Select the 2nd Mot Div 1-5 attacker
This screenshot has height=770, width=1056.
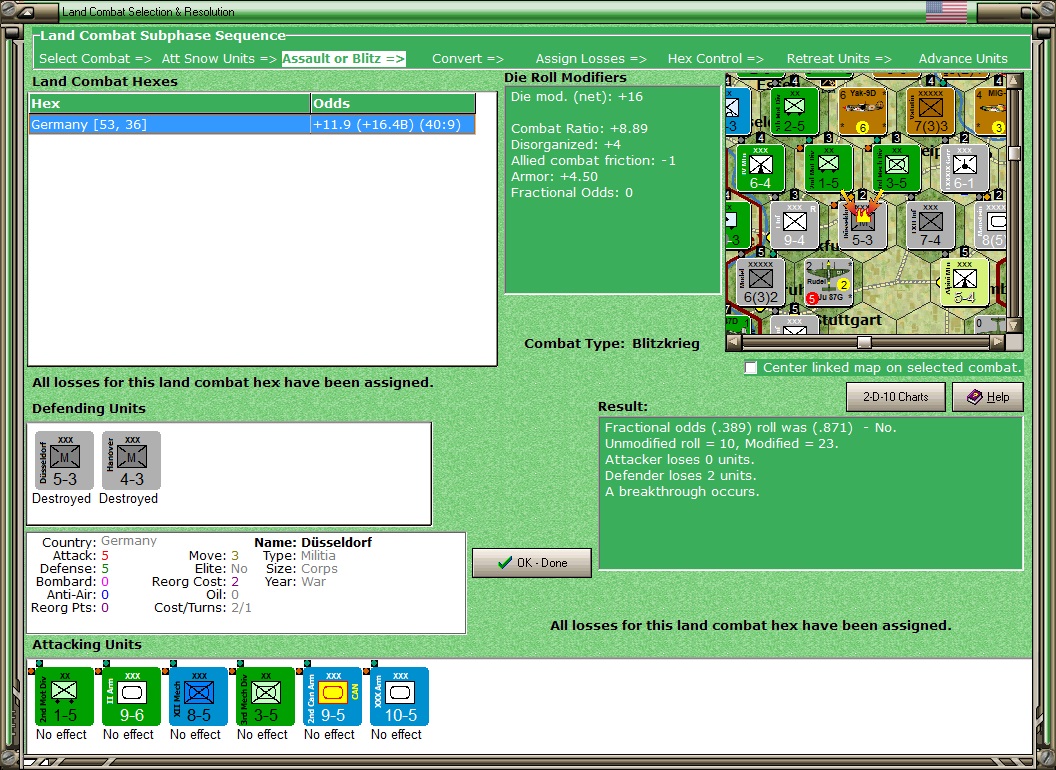(x=64, y=697)
